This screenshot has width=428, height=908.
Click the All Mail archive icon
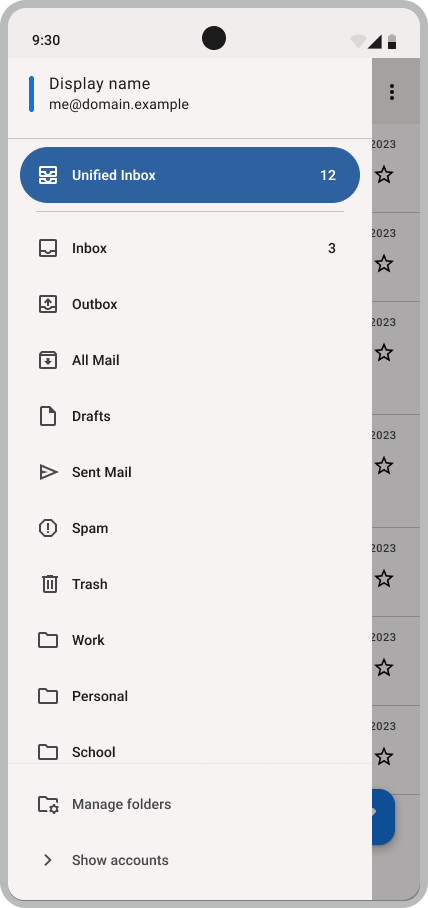48,360
